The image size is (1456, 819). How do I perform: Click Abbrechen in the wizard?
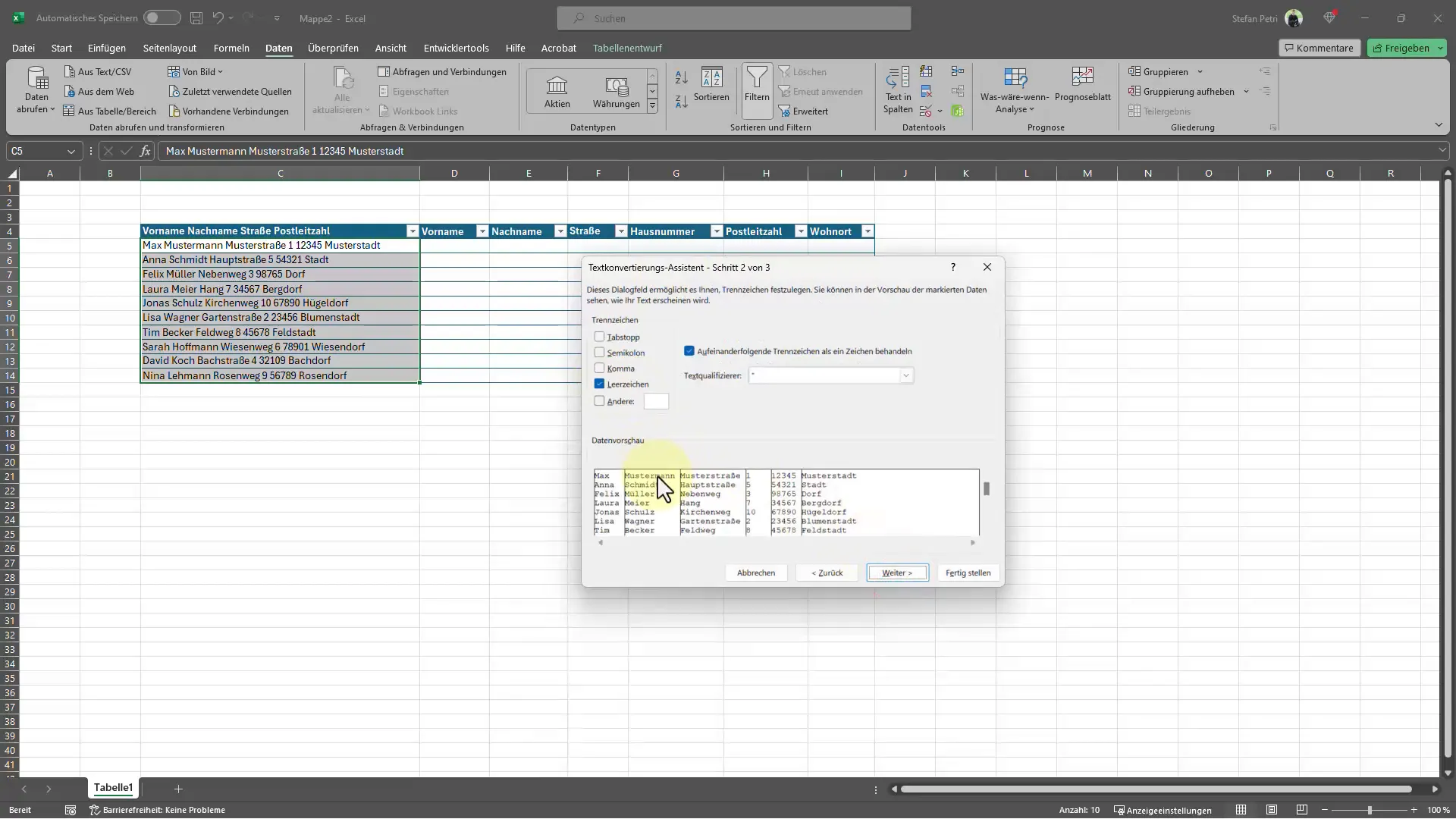tap(756, 573)
